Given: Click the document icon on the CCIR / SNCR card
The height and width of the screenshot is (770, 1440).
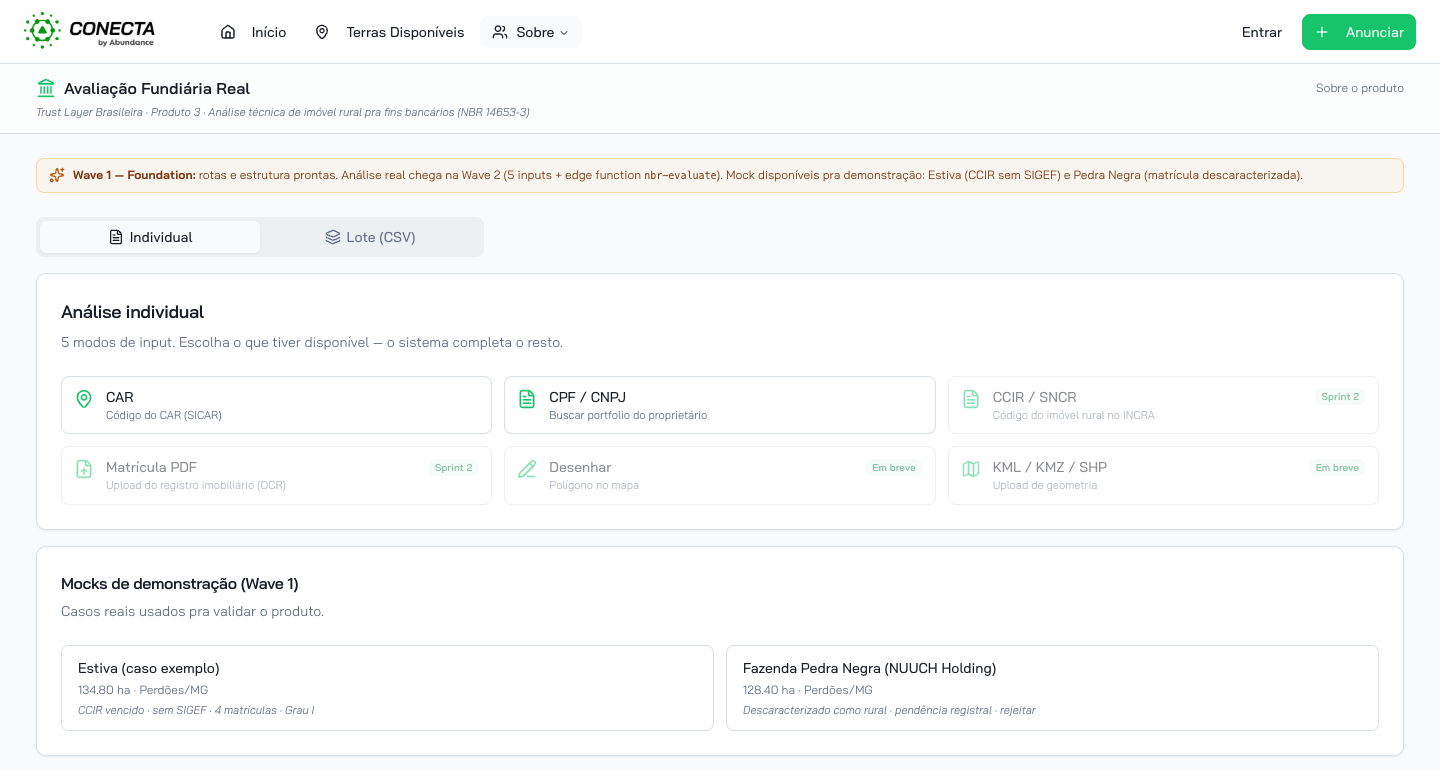Looking at the screenshot, I should click(x=970, y=399).
